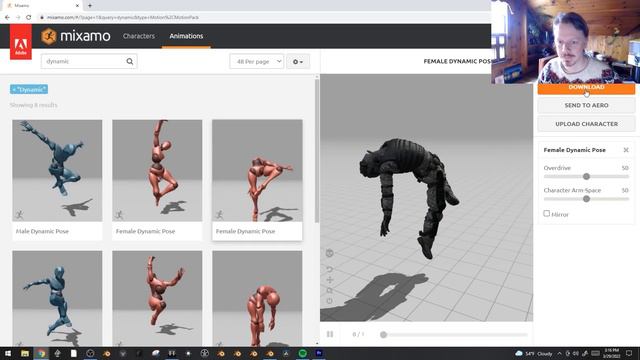Viewport: 640px width, 360px height.
Task: Open the Mixamo home logo
Action: 76,36
